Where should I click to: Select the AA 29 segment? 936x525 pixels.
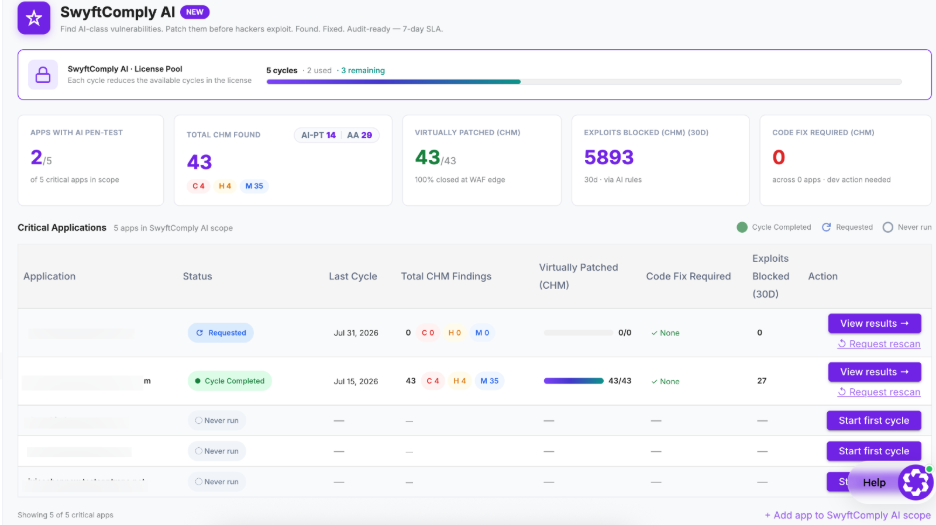point(359,135)
